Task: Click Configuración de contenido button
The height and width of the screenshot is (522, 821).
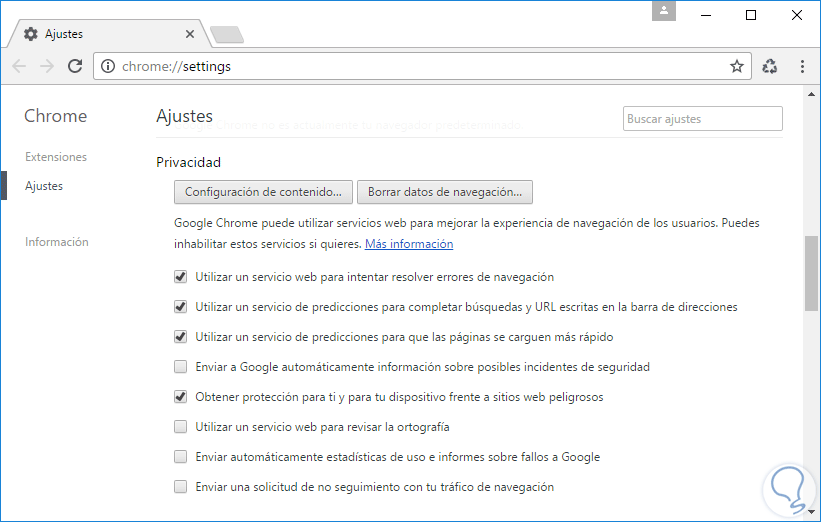Action: click(x=263, y=192)
